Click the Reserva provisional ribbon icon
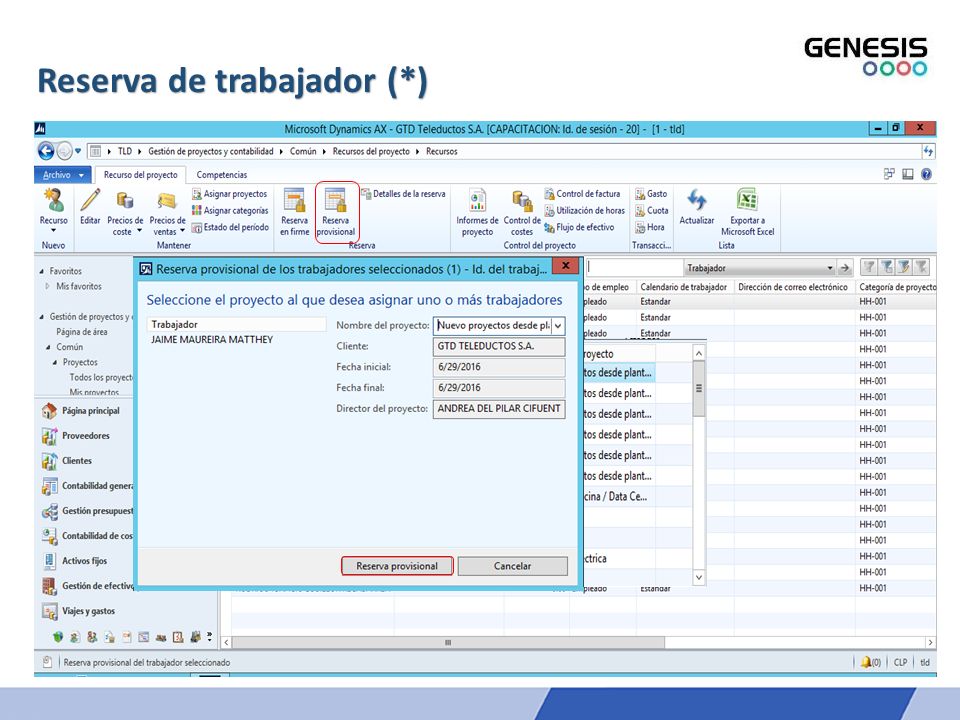 point(336,212)
